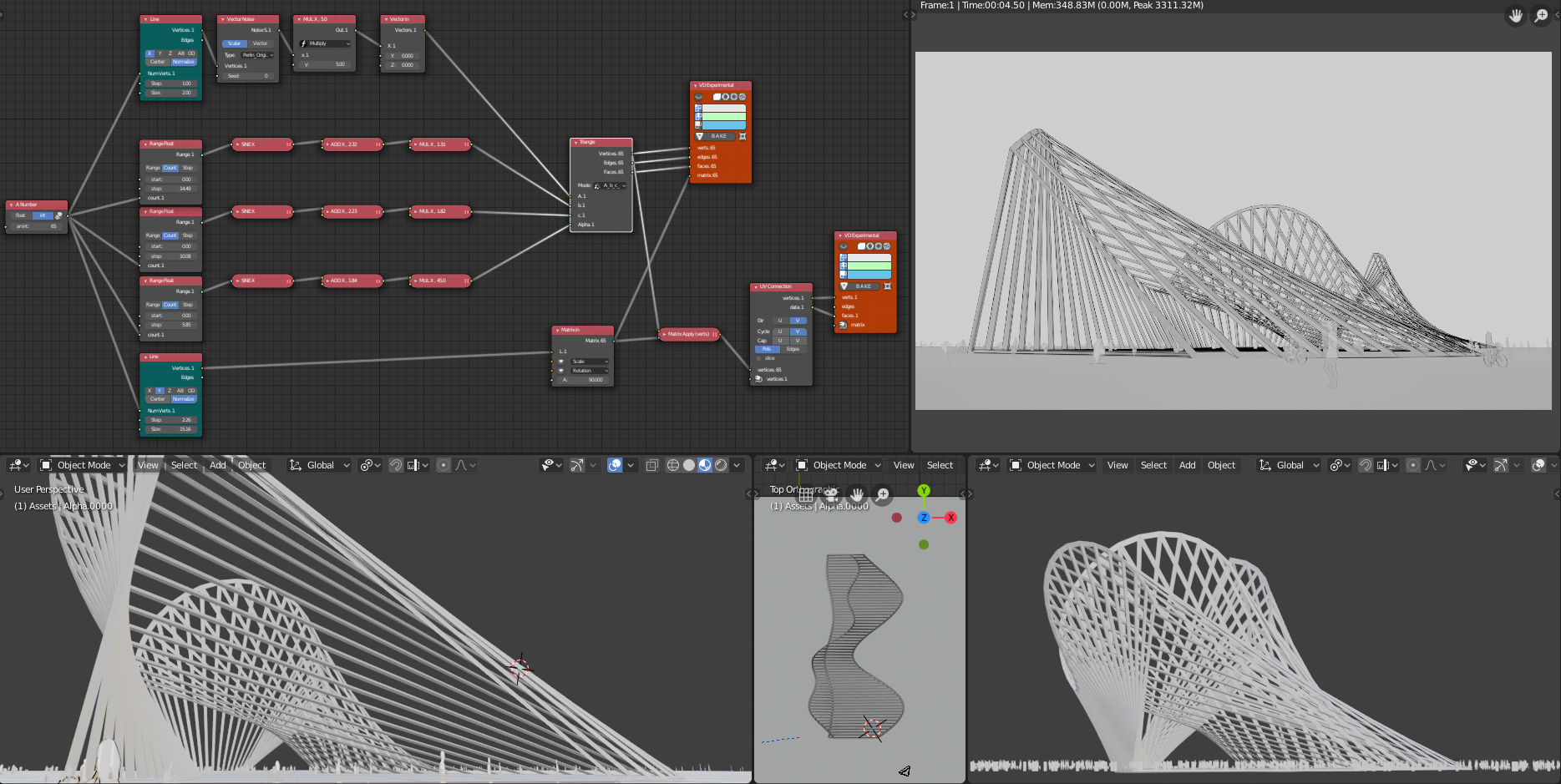Viewport: 1561px width, 784px height.
Task: Open editor type menu in left 3D viewport
Action: 18,465
